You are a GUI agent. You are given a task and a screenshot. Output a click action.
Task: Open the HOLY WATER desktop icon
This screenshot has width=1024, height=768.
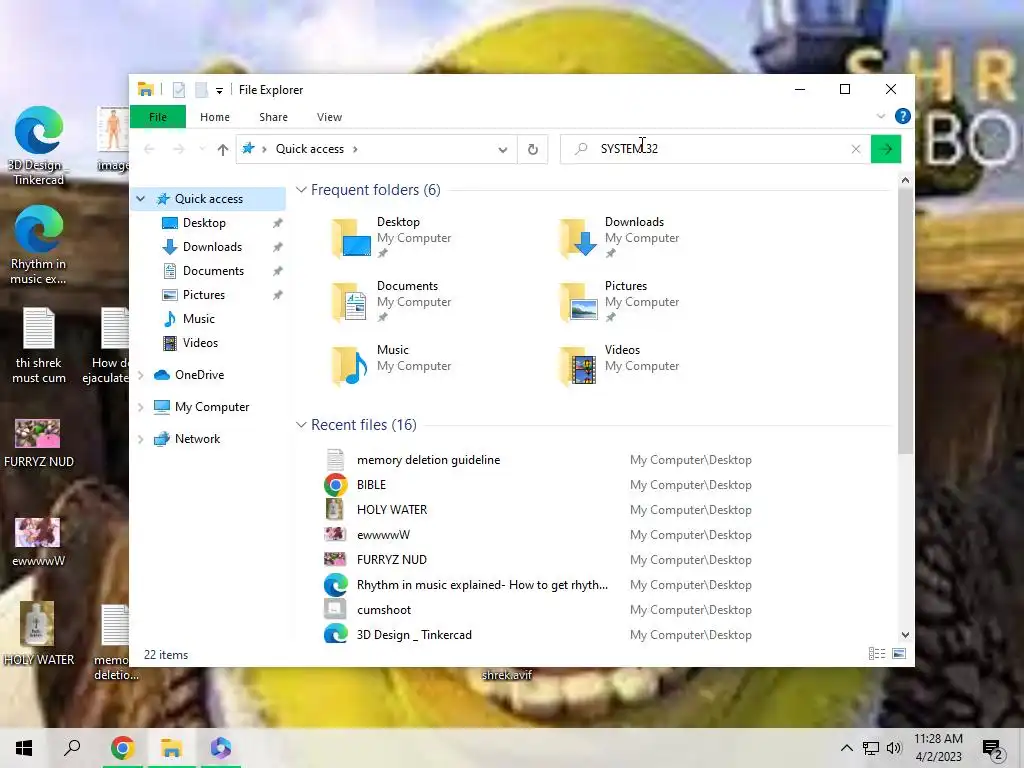click(39, 633)
